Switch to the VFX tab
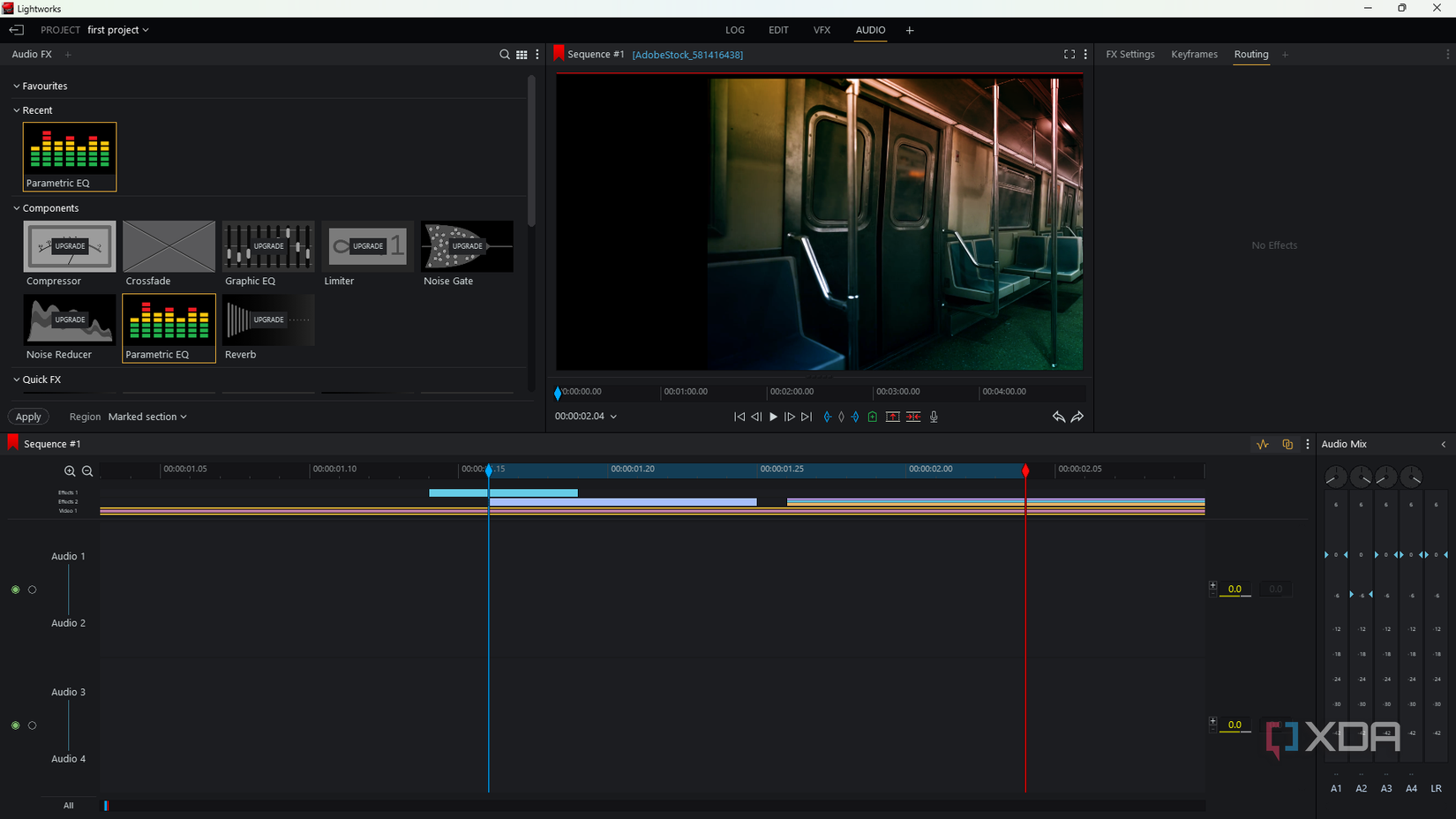This screenshot has height=819, width=1456. (x=822, y=30)
